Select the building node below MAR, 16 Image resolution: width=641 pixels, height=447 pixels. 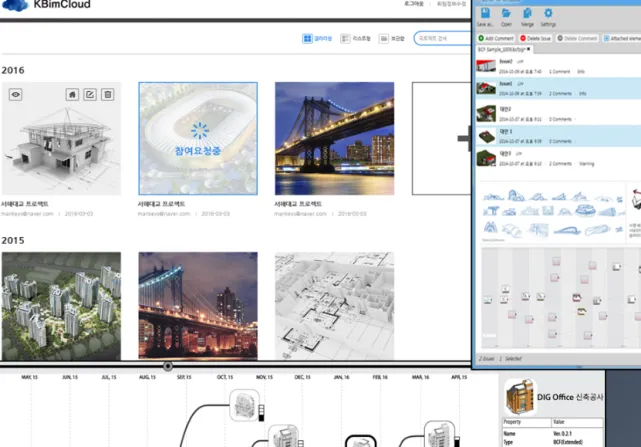pos(439,434)
